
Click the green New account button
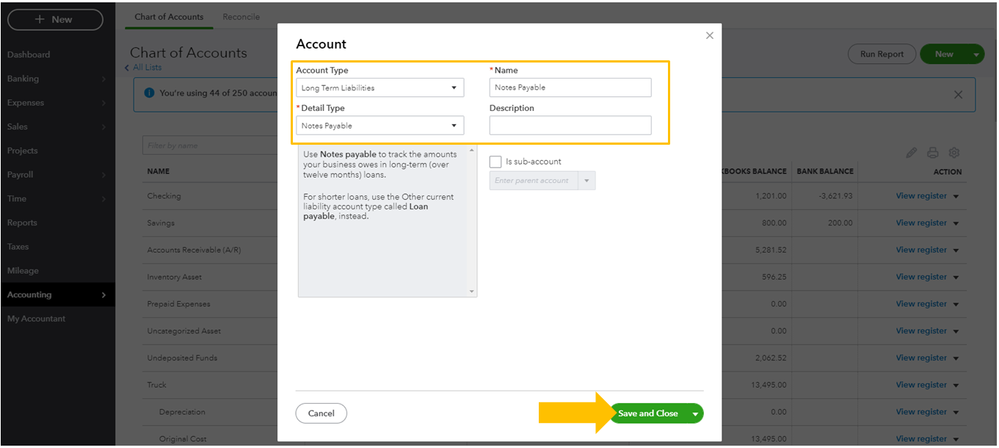[944, 55]
